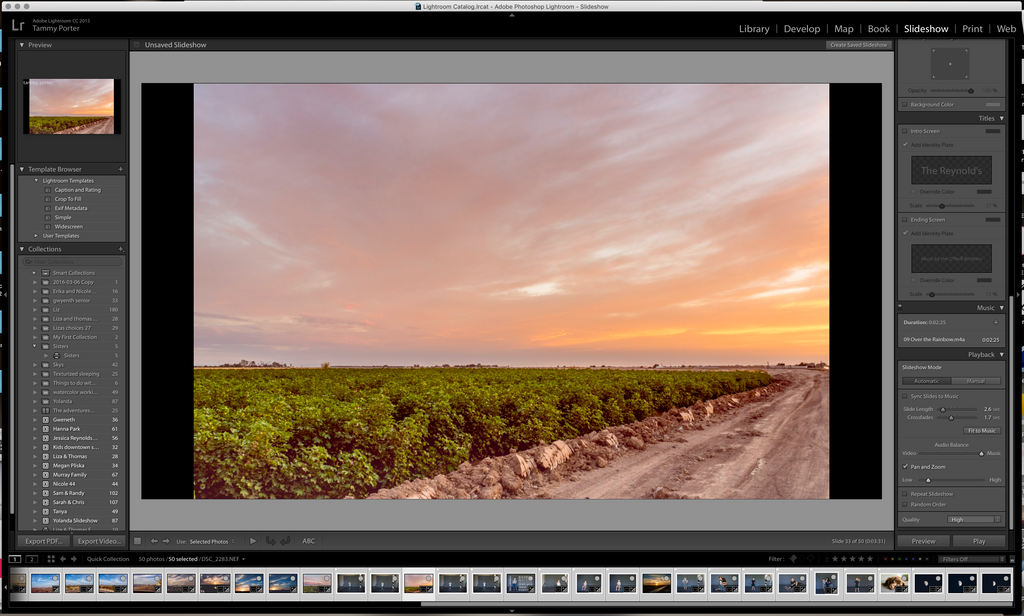Switch to the Develop module

[x=802, y=29]
